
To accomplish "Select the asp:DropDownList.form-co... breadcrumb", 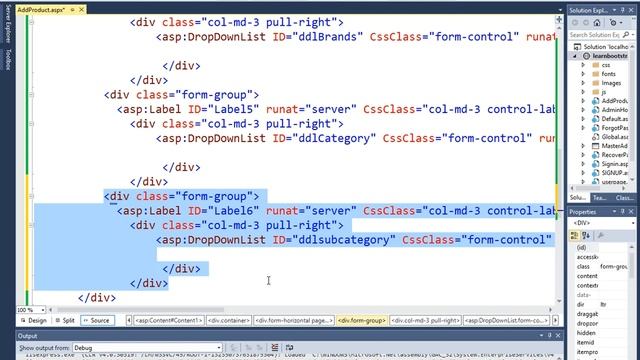I will (507, 320).
